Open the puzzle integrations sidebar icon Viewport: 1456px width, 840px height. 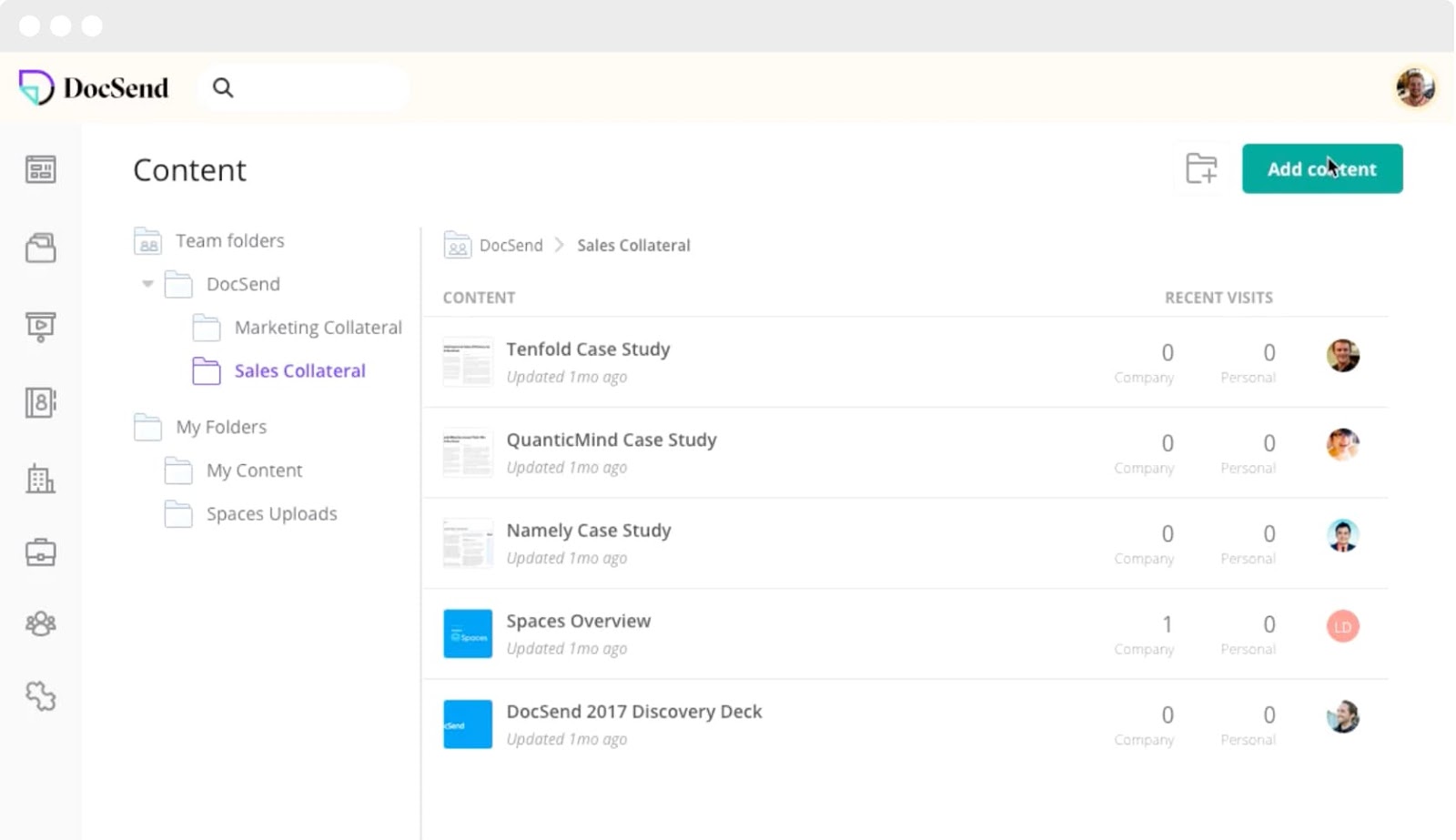tap(40, 696)
